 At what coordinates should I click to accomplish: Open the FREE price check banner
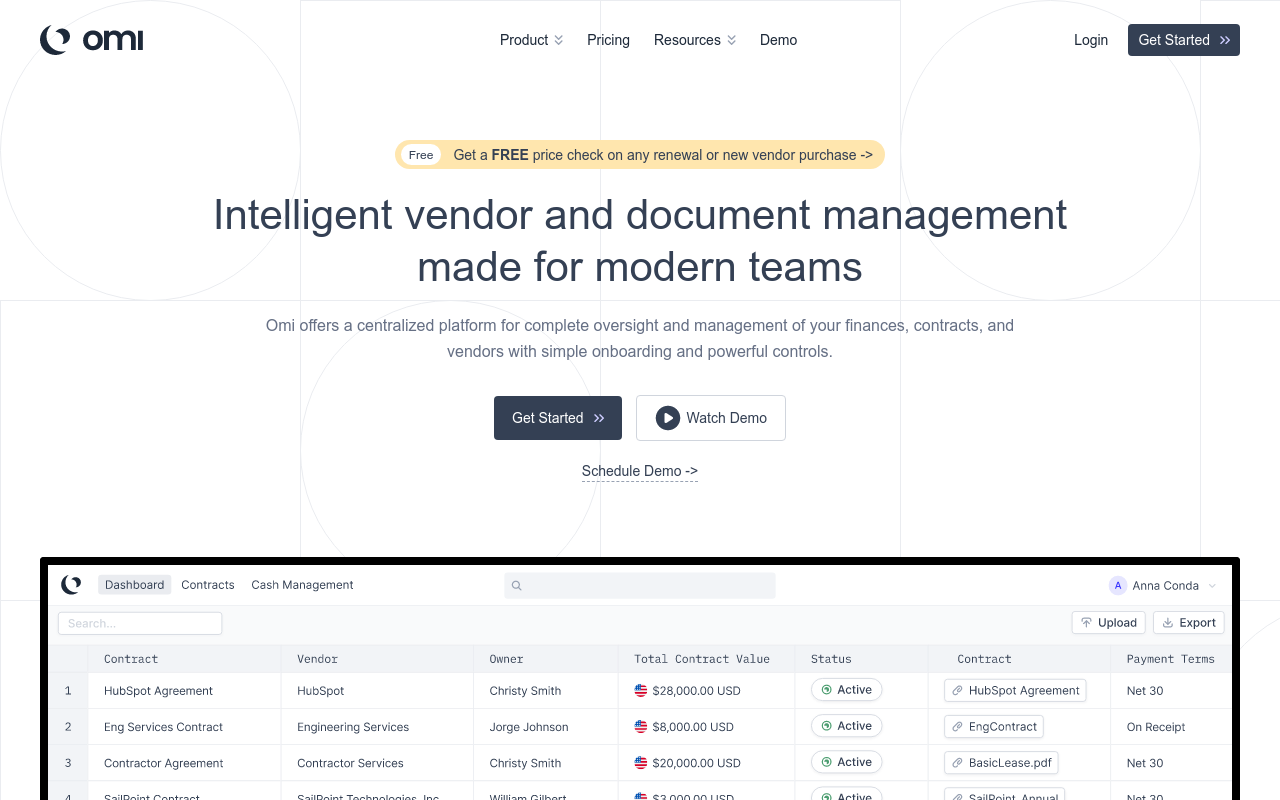coord(640,155)
